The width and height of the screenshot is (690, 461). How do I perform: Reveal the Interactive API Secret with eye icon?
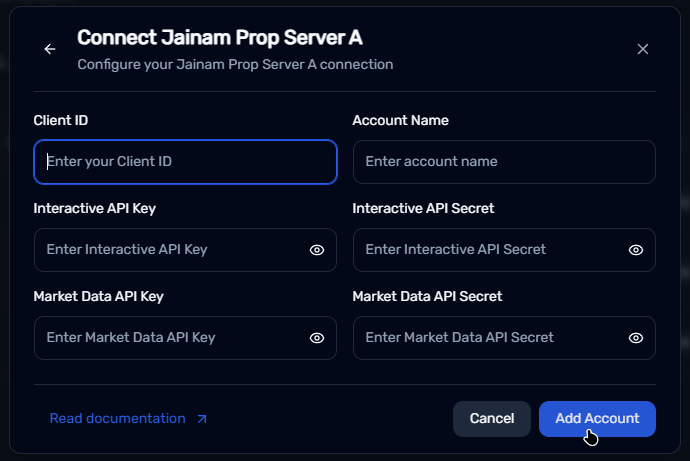click(635, 250)
